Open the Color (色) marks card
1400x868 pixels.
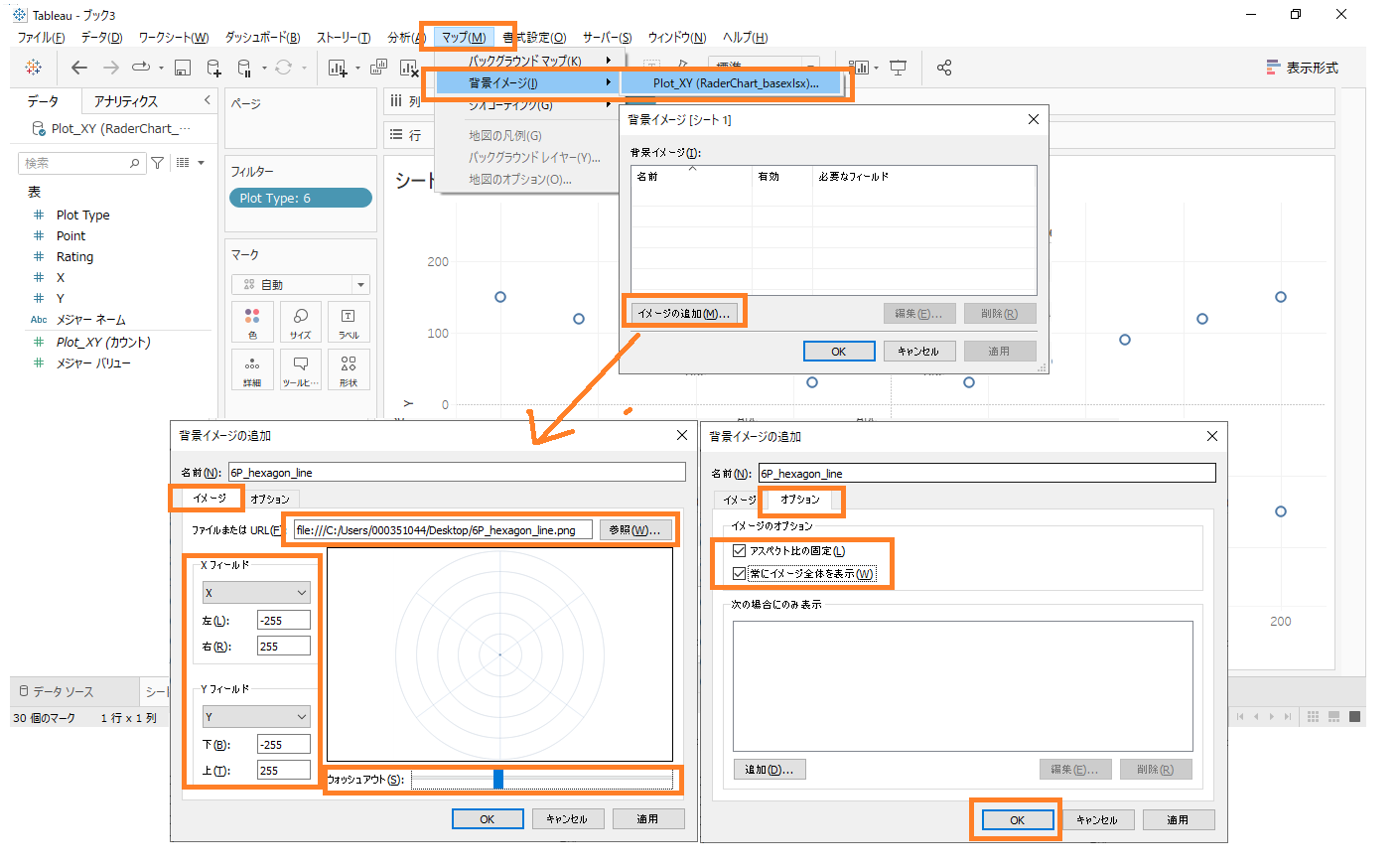tap(252, 322)
